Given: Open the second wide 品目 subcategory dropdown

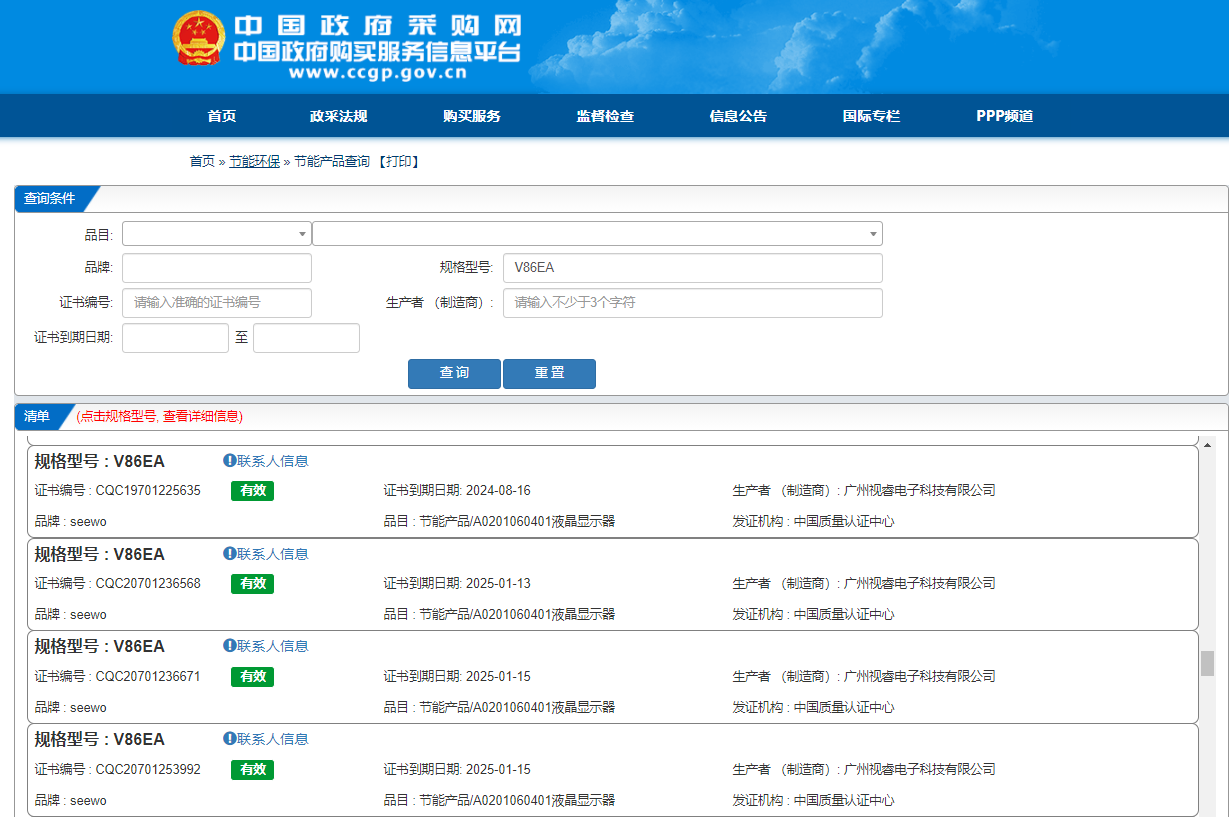Looking at the screenshot, I should click(597, 234).
